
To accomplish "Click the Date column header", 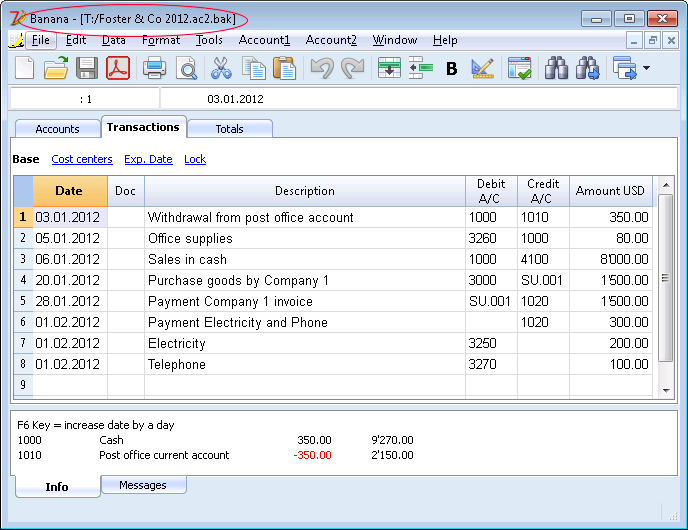I will point(70,191).
